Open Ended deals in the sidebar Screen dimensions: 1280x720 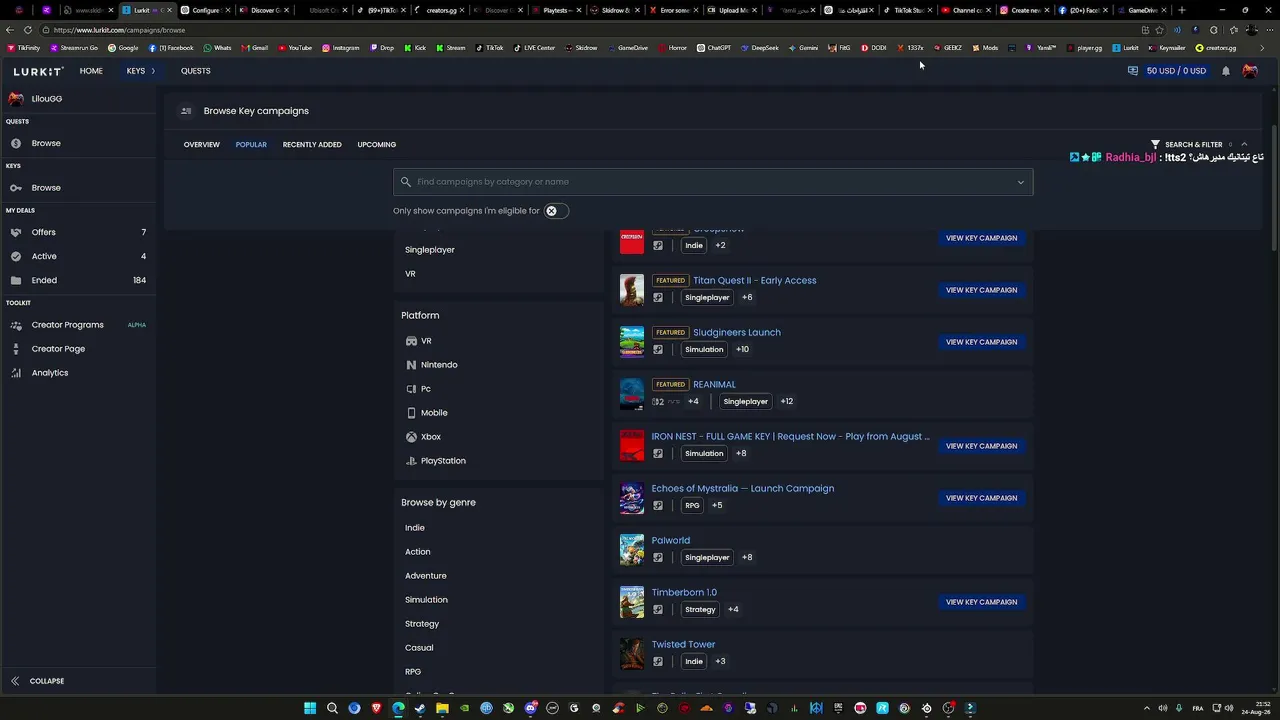click(x=78, y=280)
